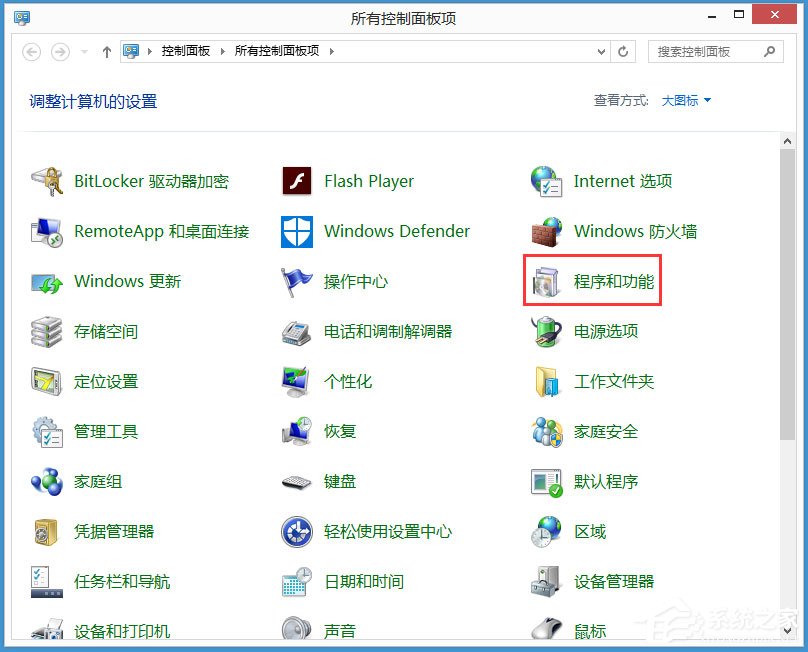Open 设备管理器 (Device Manager)
Screen dimensions: 808x652
coord(619,581)
